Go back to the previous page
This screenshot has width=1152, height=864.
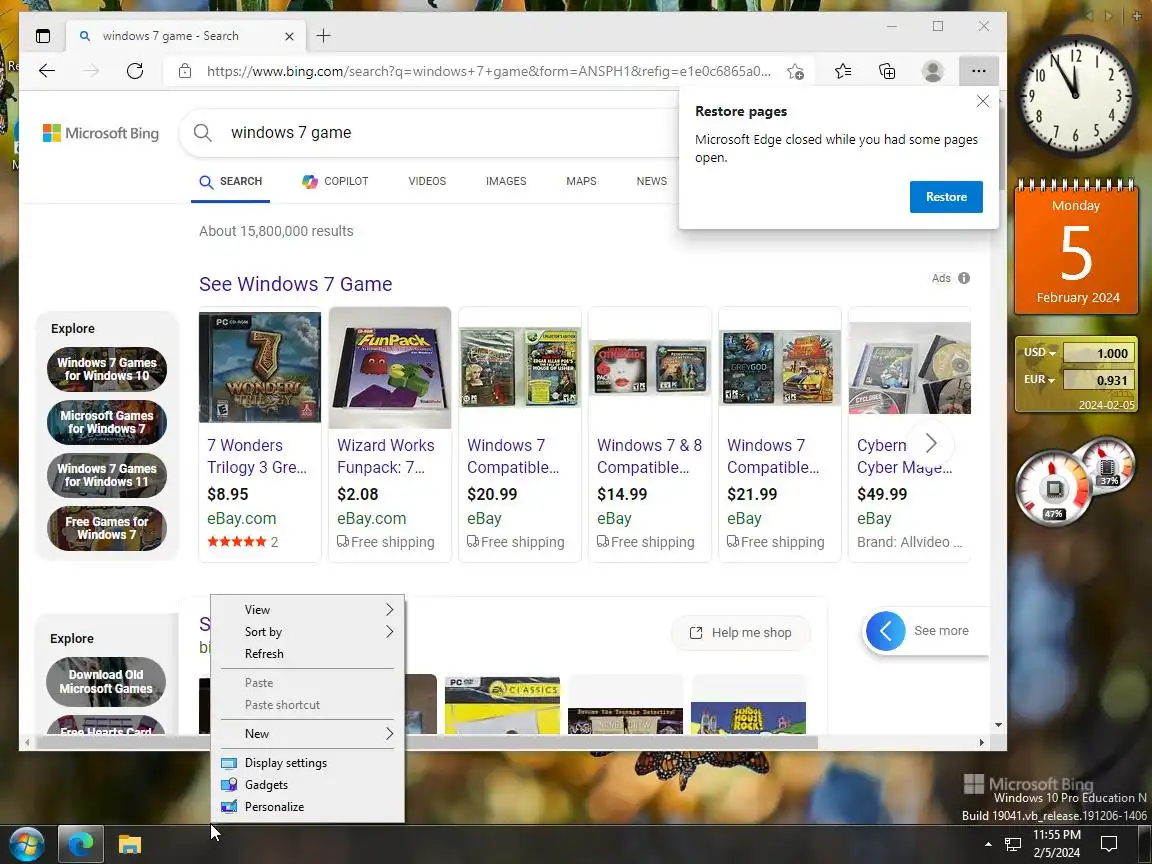[47, 71]
